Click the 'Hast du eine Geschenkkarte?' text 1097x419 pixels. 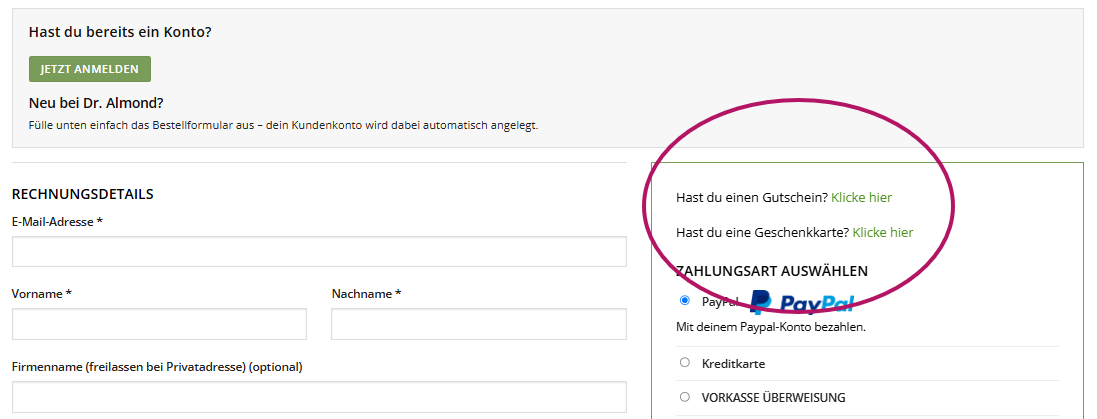(x=763, y=232)
